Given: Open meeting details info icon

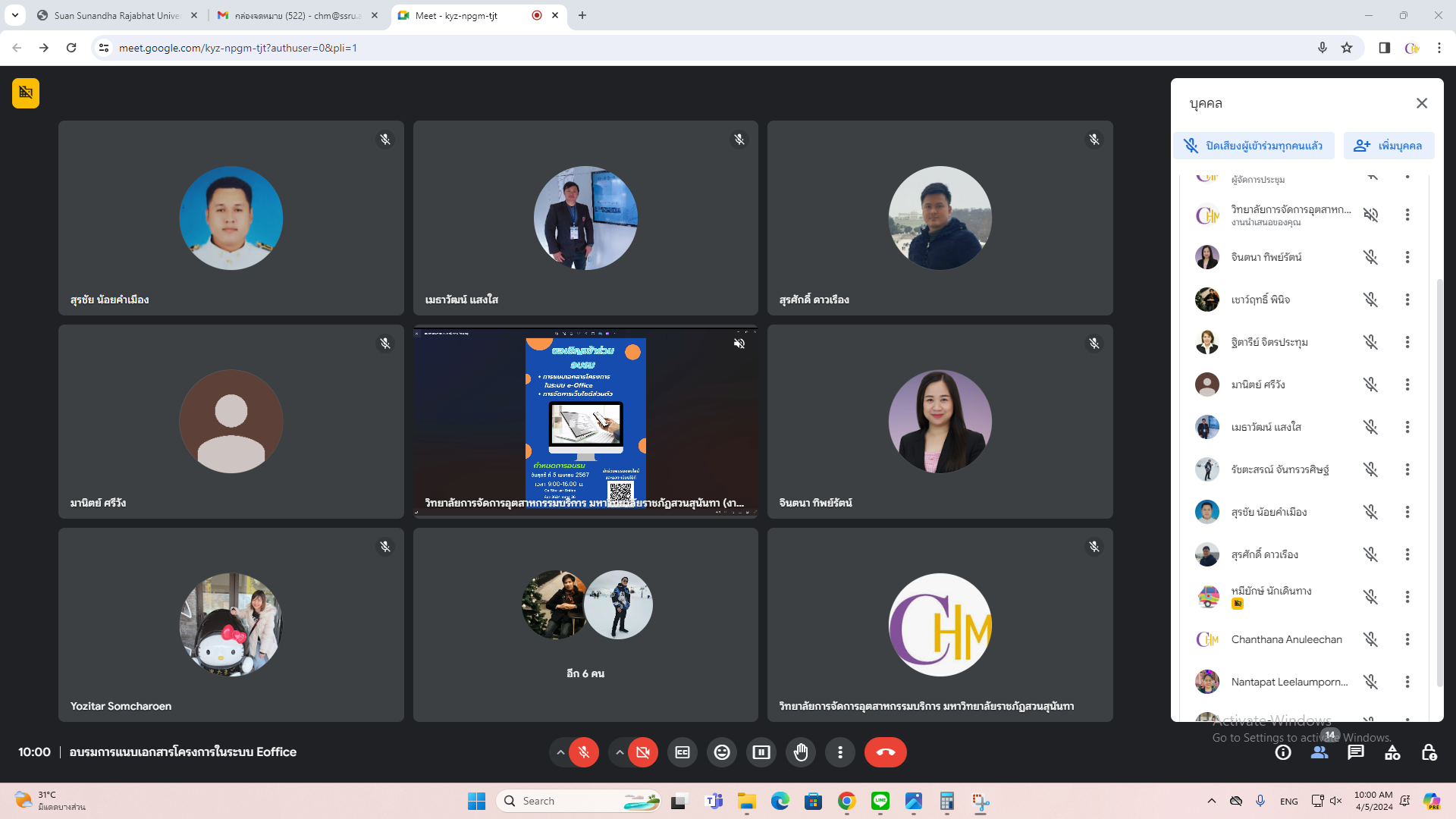Looking at the screenshot, I should (x=1283, y=752).
